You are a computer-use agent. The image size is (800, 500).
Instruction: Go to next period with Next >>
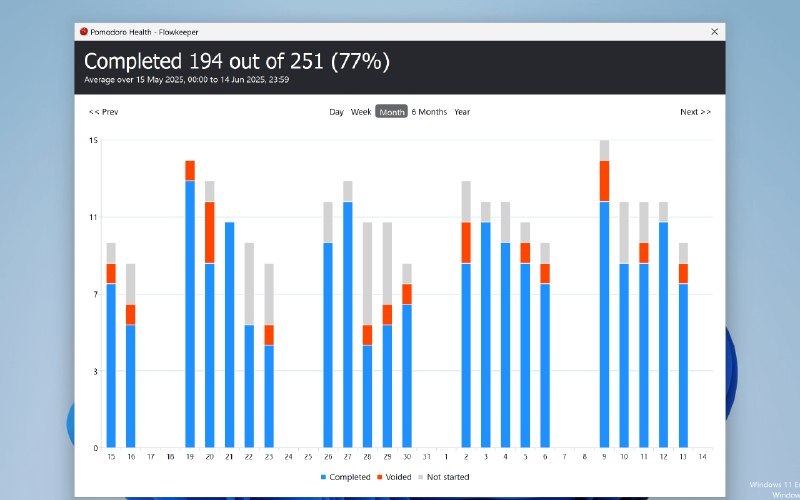pyautogui.click(x=695, y=112)
